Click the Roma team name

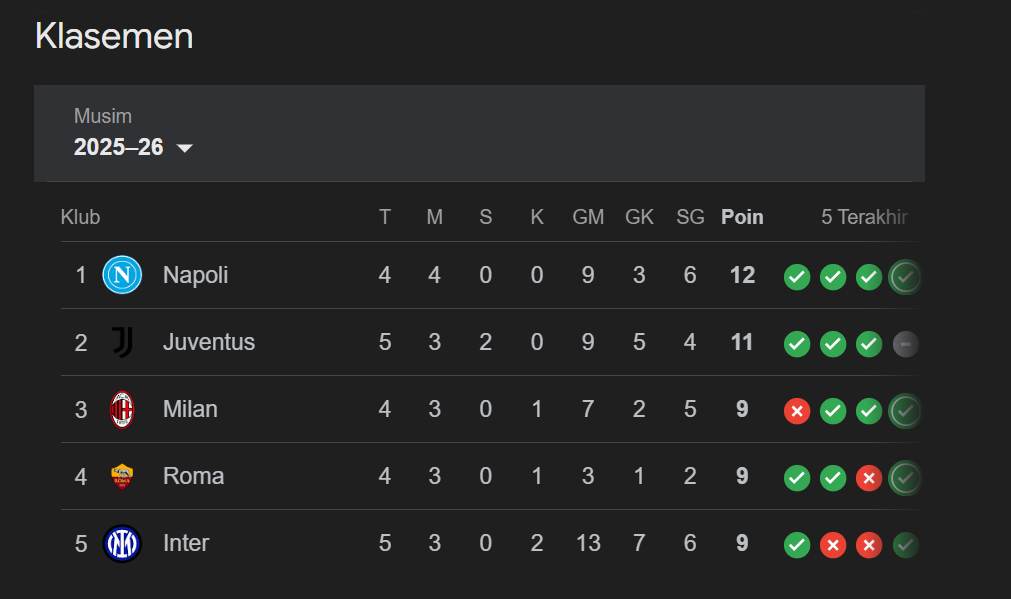(x=193, y=476)
